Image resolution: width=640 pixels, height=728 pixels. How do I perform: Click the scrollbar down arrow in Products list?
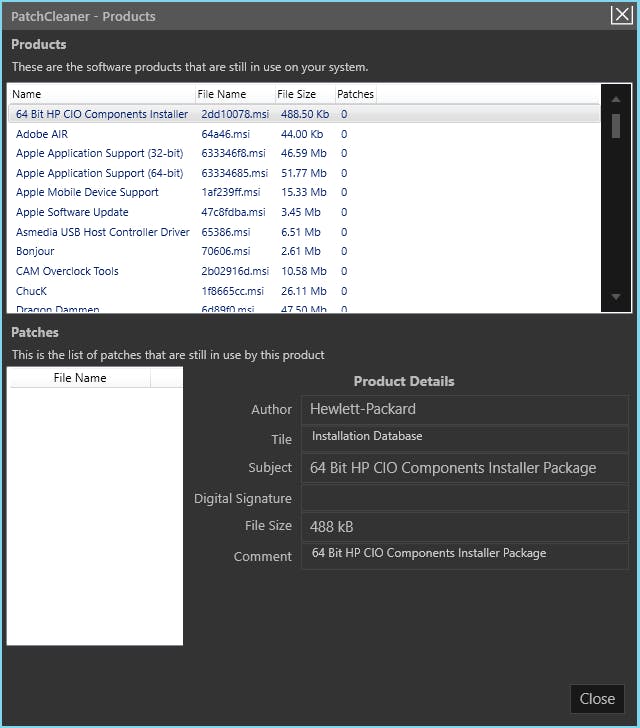point(616,297)
